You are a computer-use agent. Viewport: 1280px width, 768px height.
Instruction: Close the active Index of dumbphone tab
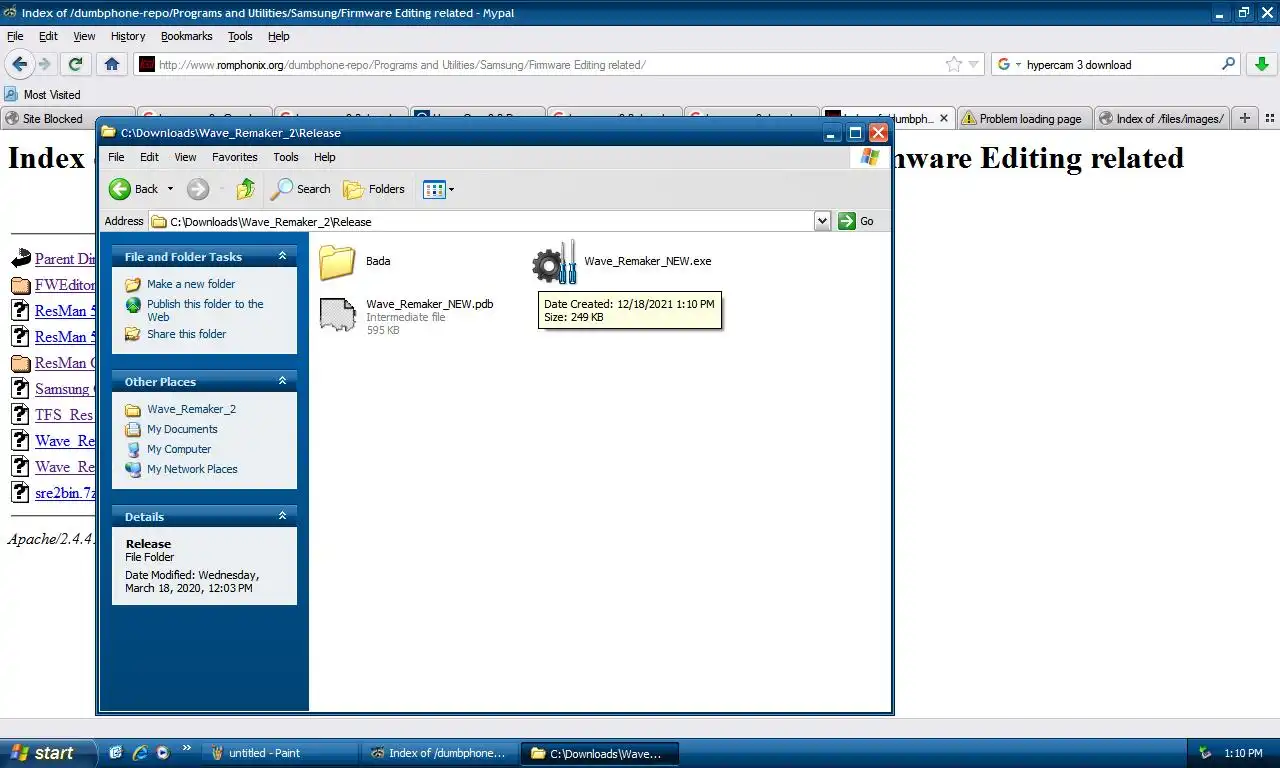coord(944,118)
